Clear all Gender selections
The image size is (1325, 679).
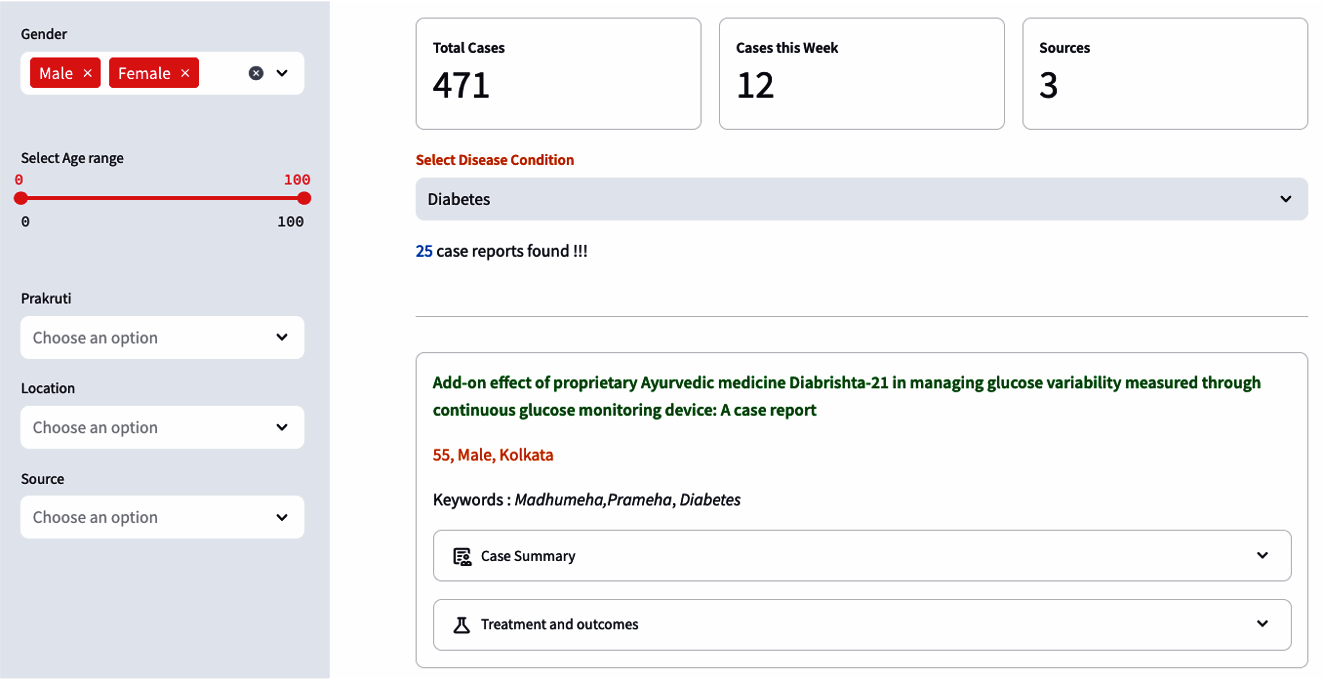click(256, 73)
